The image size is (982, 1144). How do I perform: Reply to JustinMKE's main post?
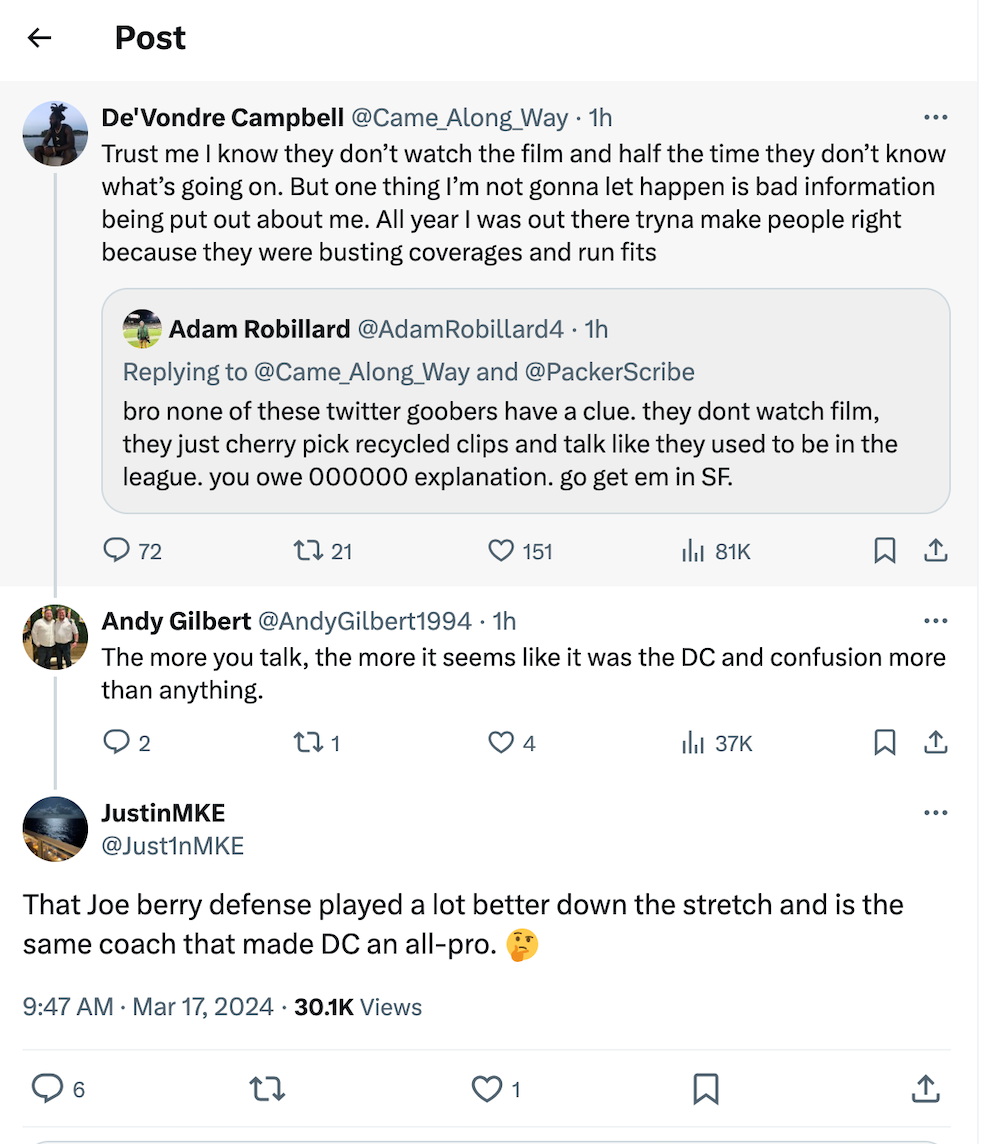pos(47,1088)
